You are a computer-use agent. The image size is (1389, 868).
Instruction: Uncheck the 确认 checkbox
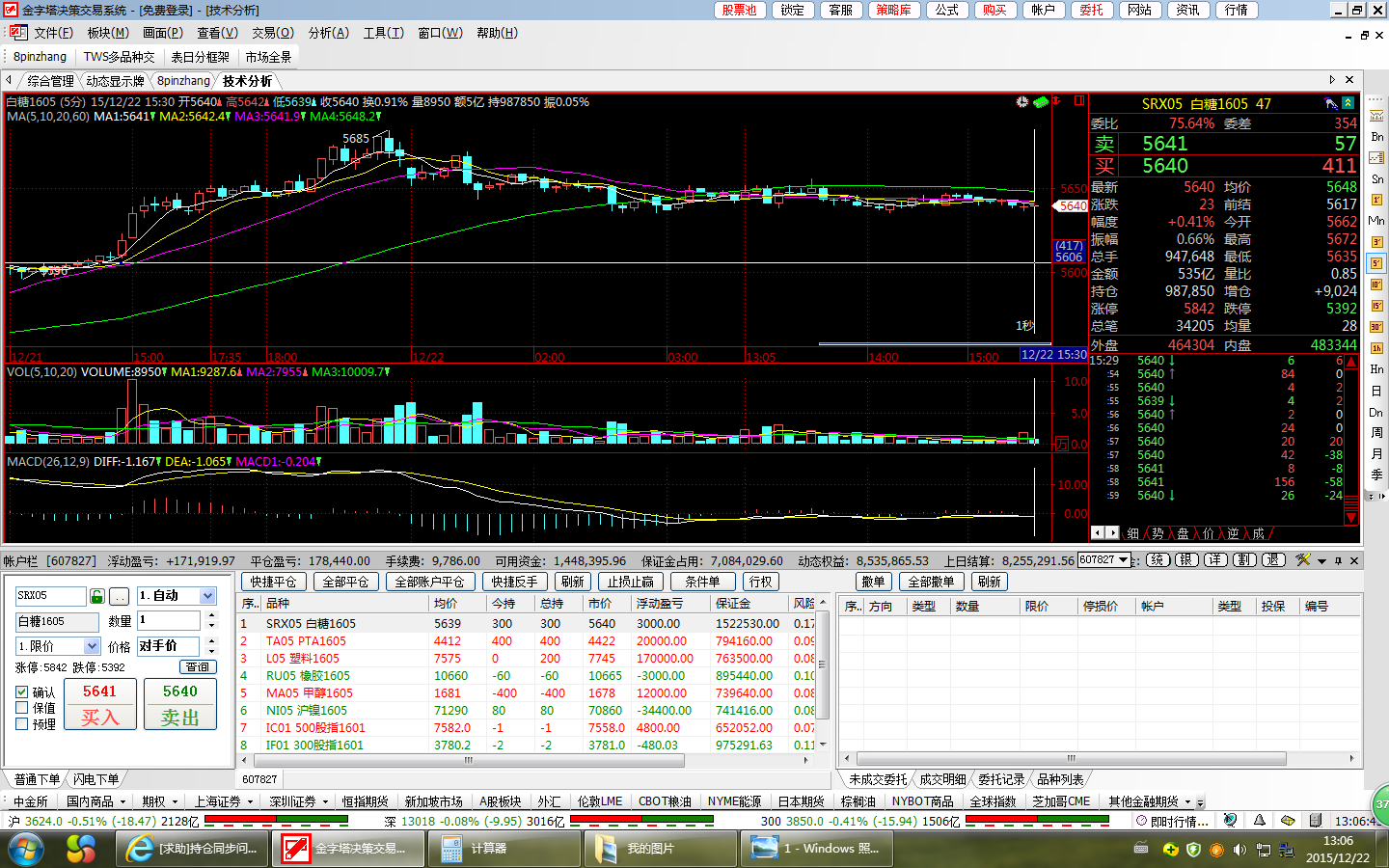click(22, 692)
